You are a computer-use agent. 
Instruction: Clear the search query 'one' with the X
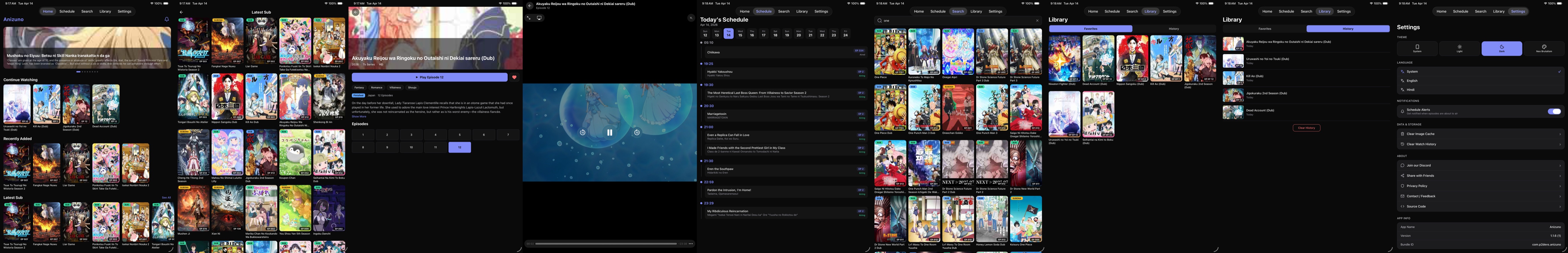pyautogui.click(x=1037, y=21)
